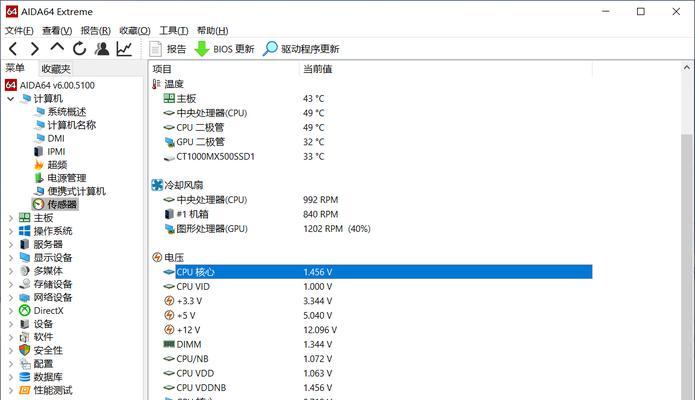This screenshot has width=695, height=400.
Task: Click 驱动程序更新 driver update button
Action: [301, 49]
